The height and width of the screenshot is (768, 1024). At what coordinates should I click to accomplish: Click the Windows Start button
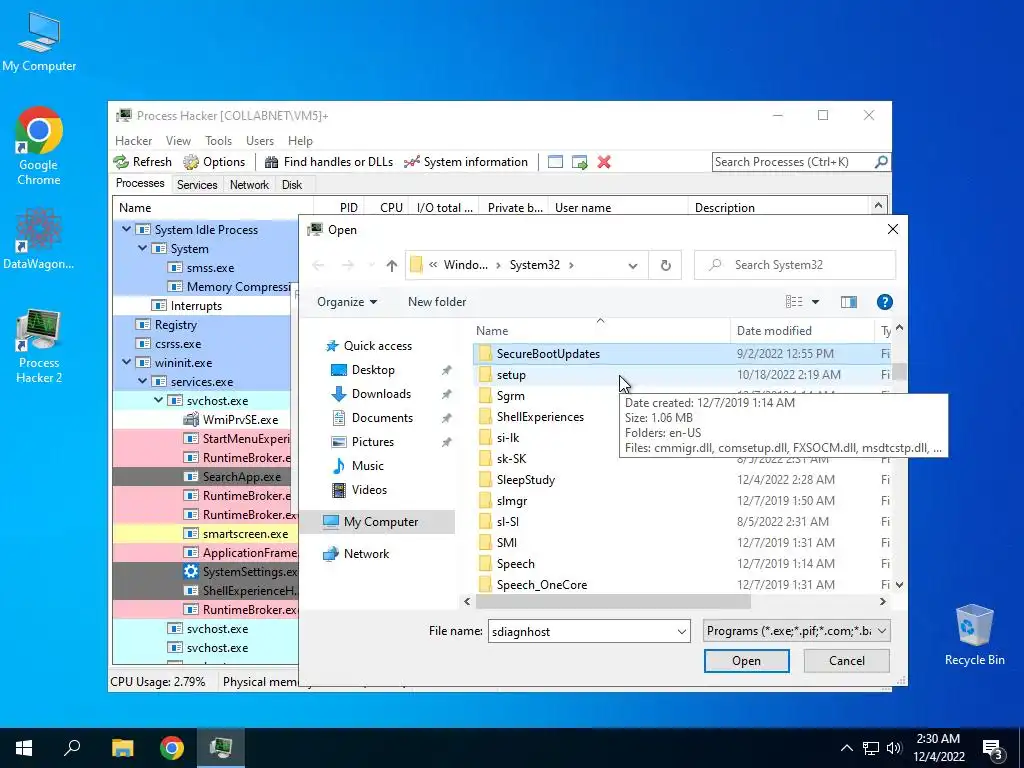point(24,748)
